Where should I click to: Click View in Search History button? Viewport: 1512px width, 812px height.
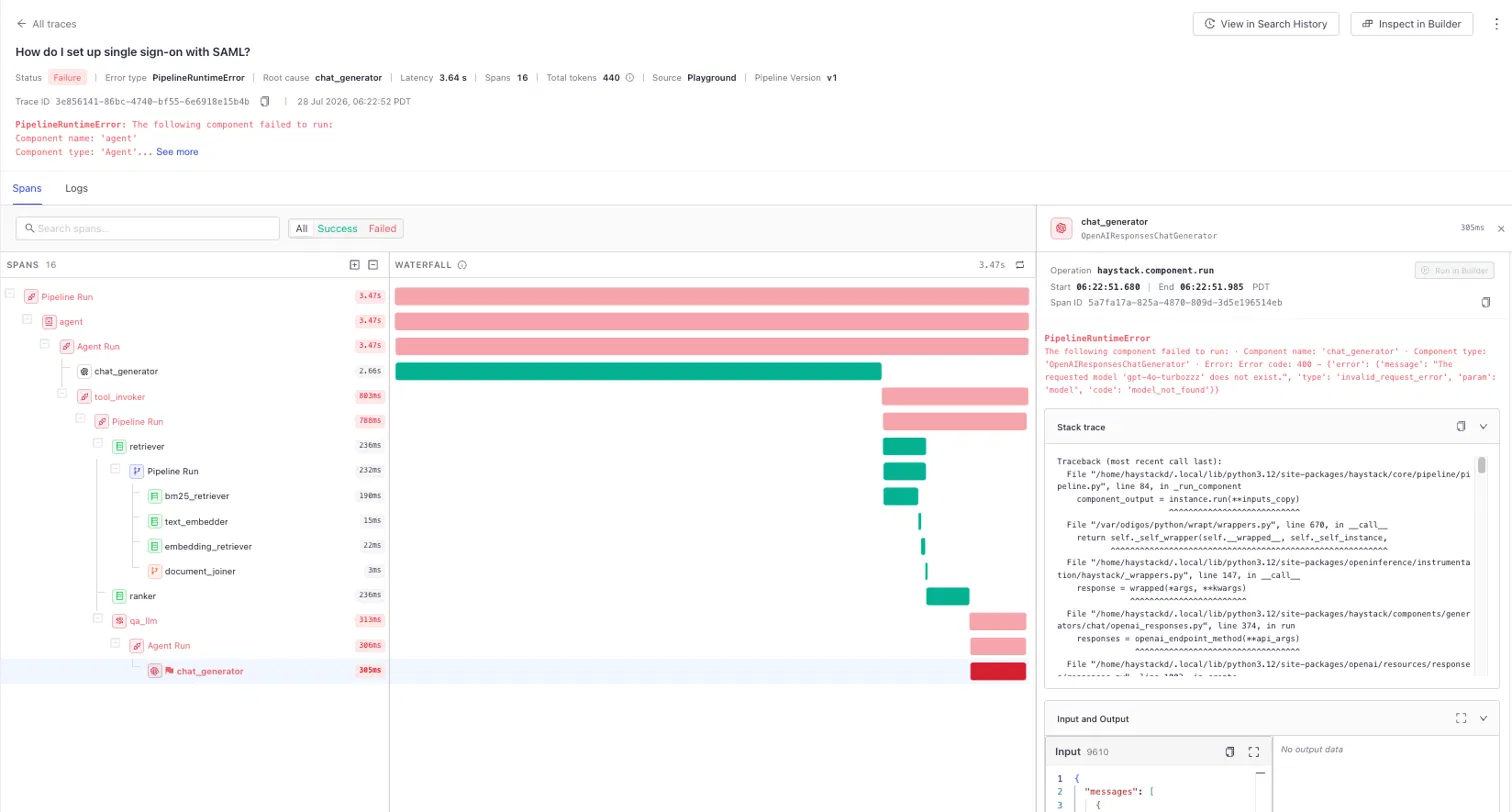pos(1267,24)
